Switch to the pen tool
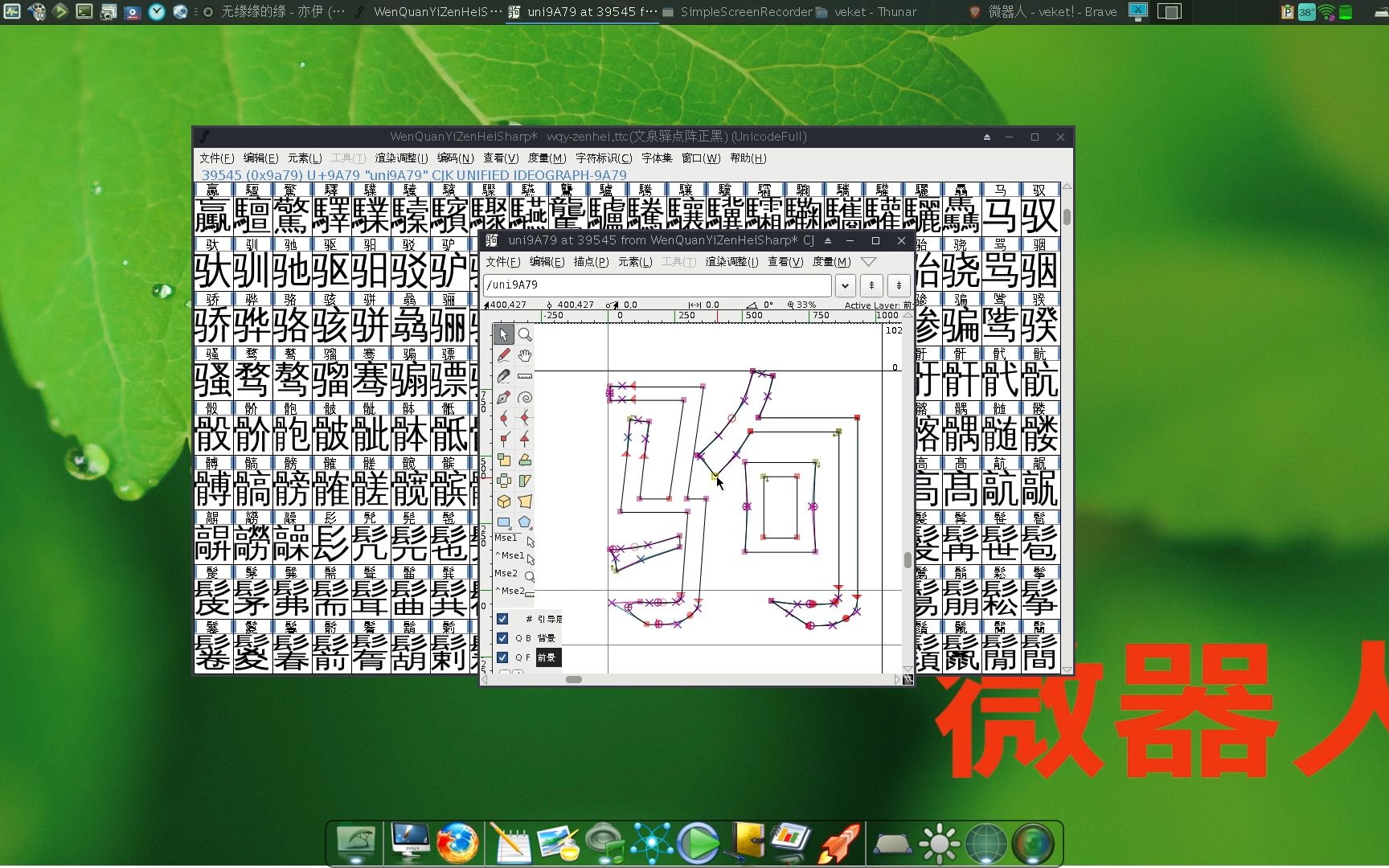The height and width of the screenshot is (868, 1389). 503,397
